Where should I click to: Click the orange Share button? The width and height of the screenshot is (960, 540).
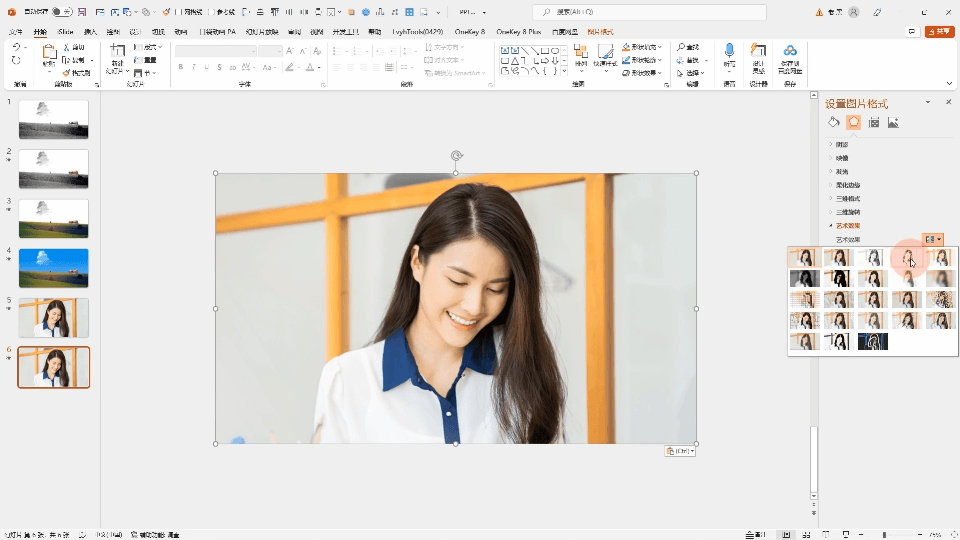(939, 32)
